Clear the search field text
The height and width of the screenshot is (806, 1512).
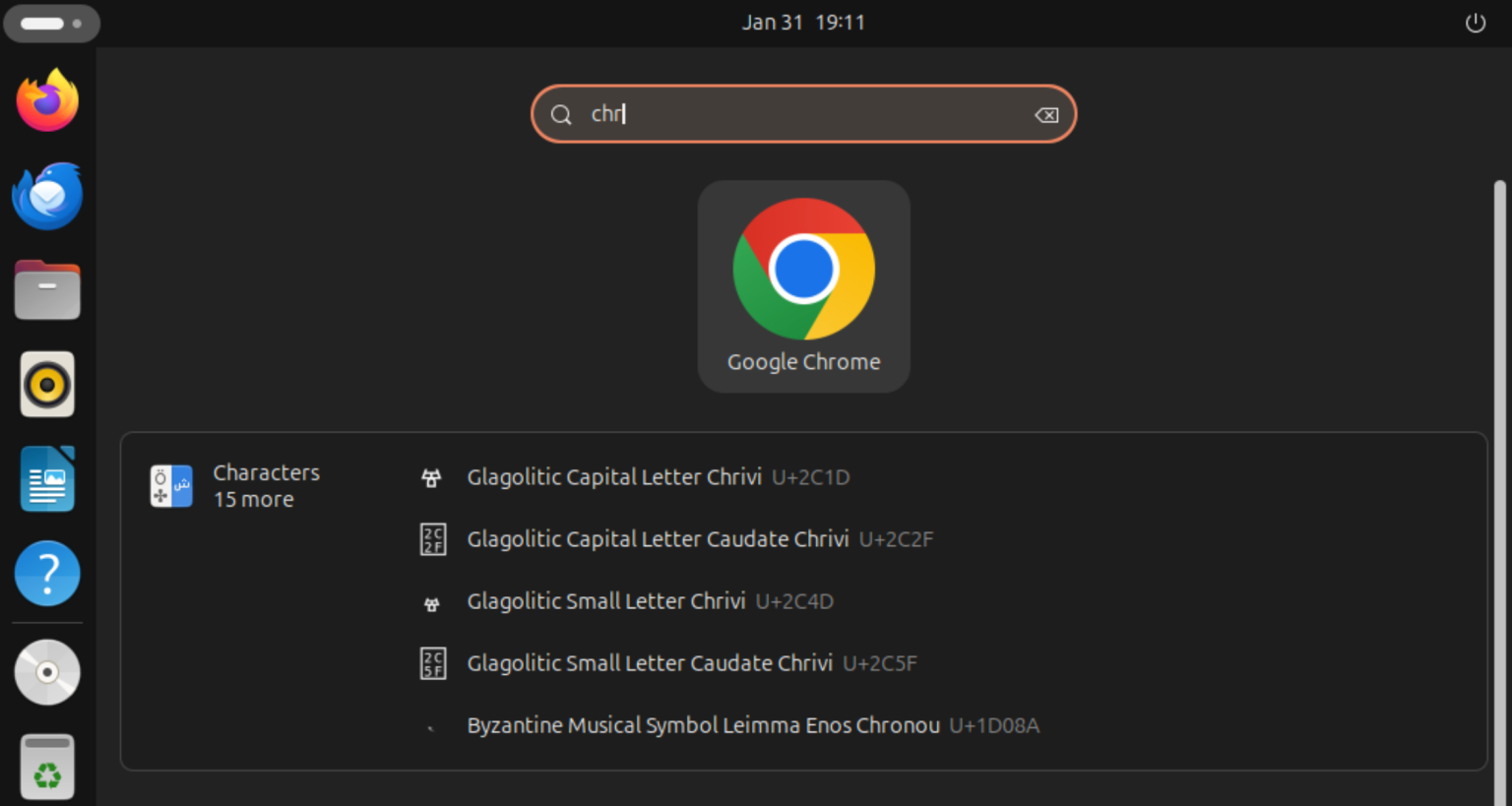(x=1046, y=114)
